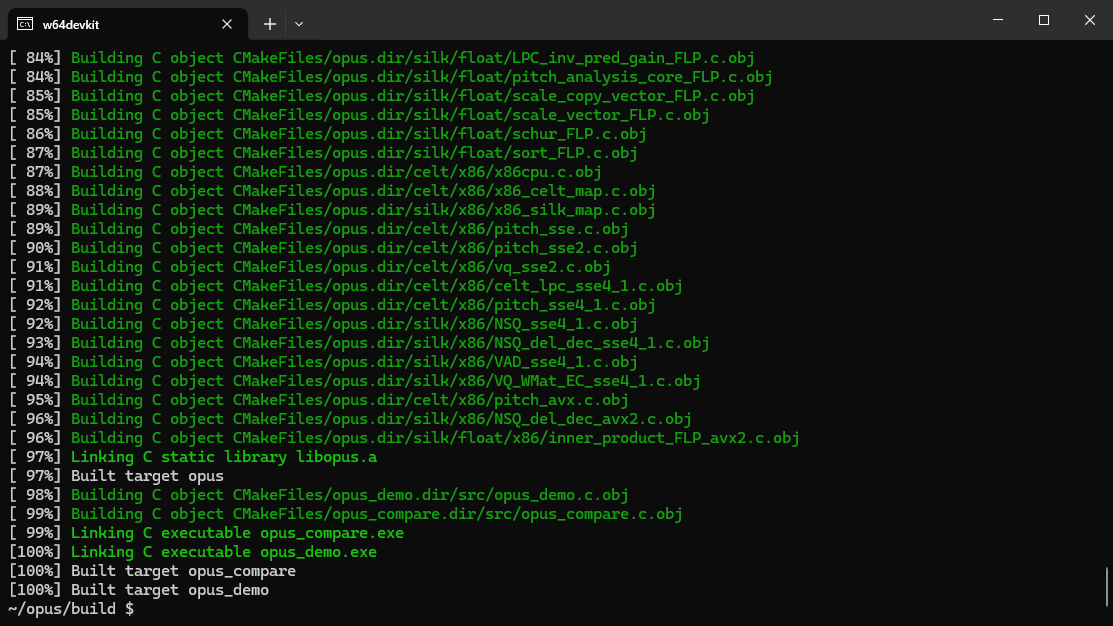Click the NSQ_del_dec_avx2.c.obj line
Viewport: 1113px width, 626px height.
point(350,419)
